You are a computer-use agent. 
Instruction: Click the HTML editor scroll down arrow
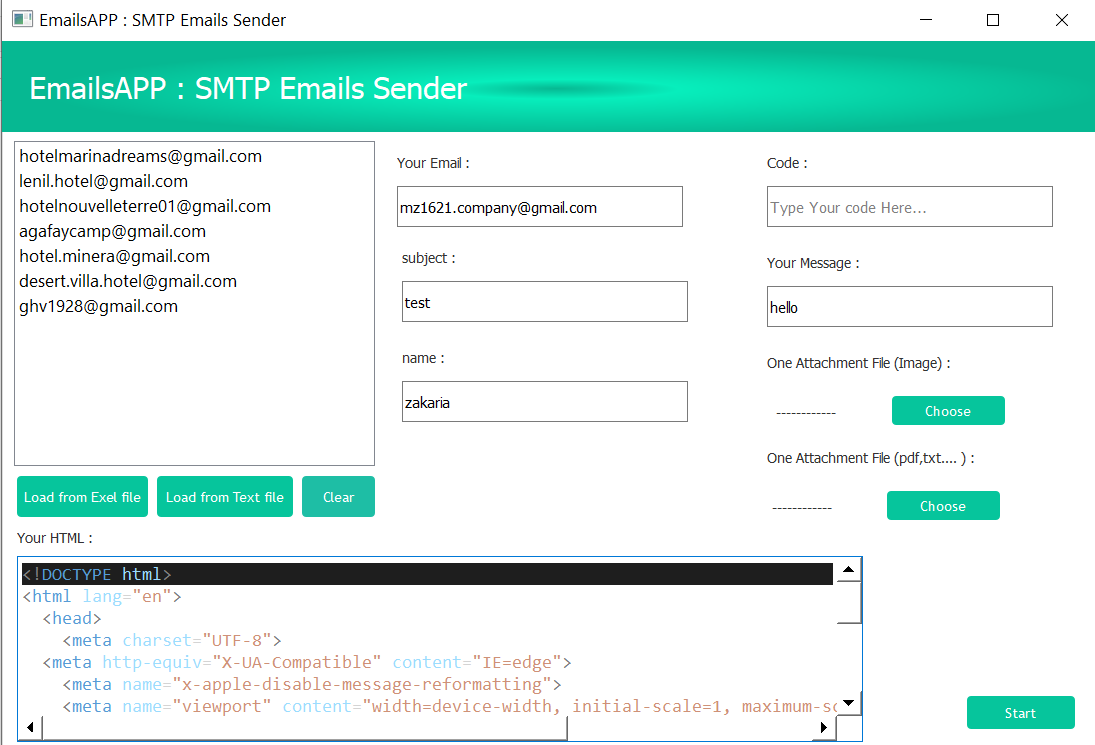click(848, 703)
